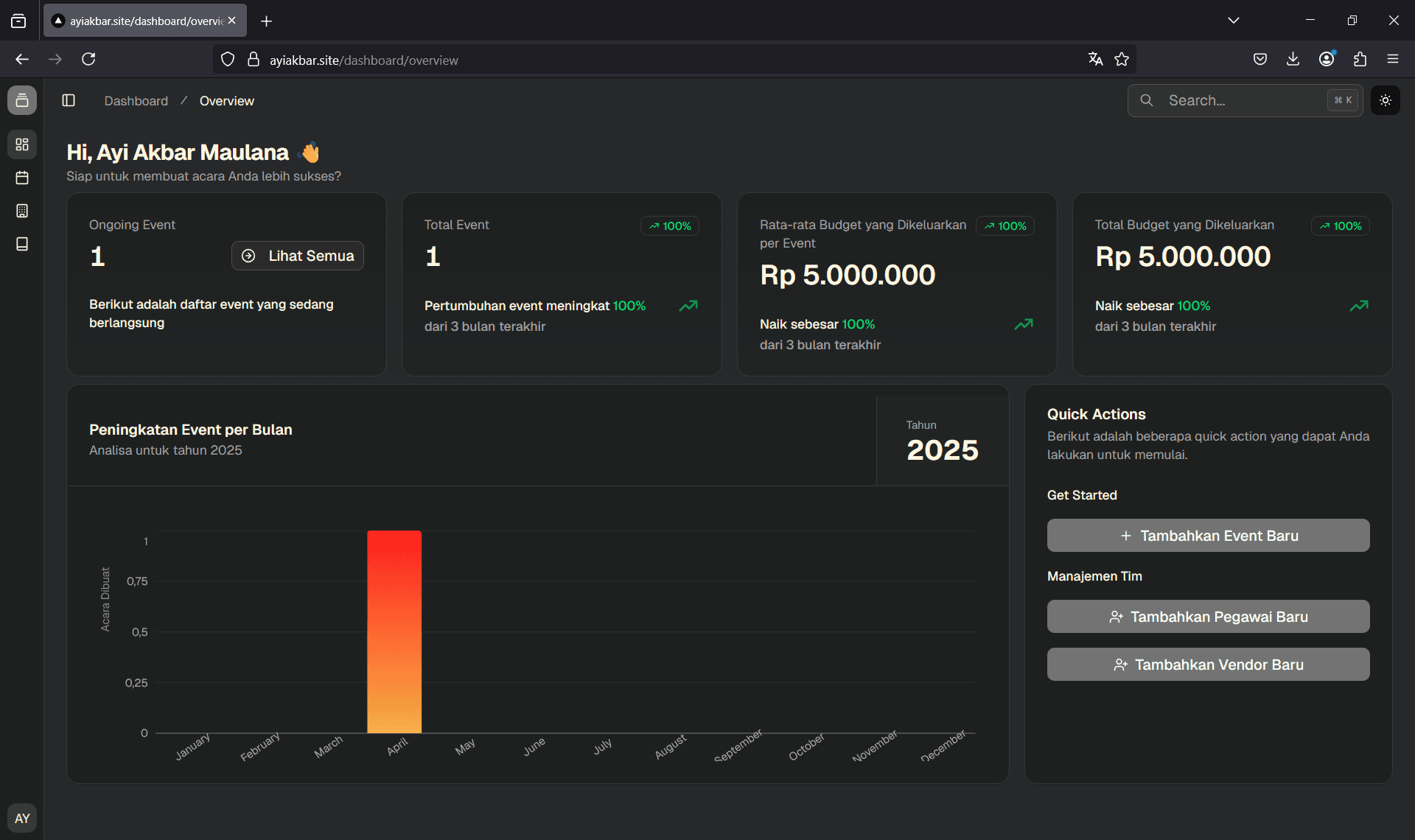Open the AY user avatar
The height and width of the screenshot is (840, 1415).
tap(22, 818)
